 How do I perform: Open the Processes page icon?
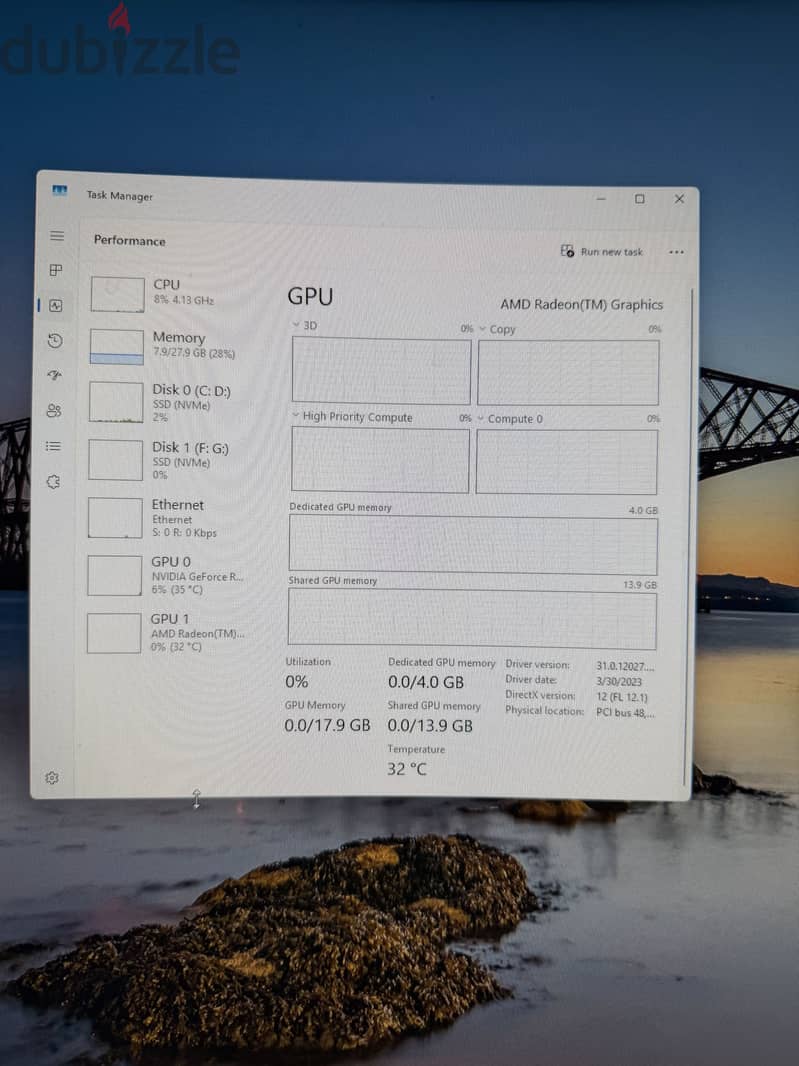(56, 270)
